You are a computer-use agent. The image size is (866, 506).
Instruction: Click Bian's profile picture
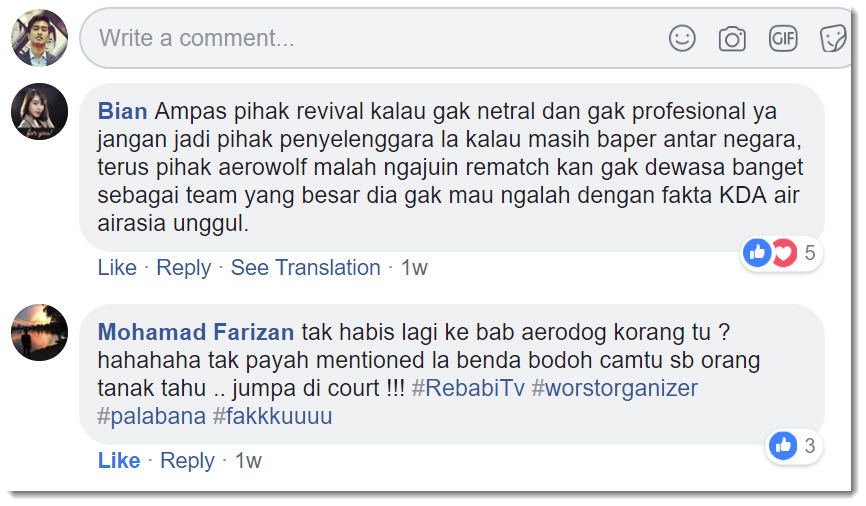pyautogui.click(x=39, y=111)
